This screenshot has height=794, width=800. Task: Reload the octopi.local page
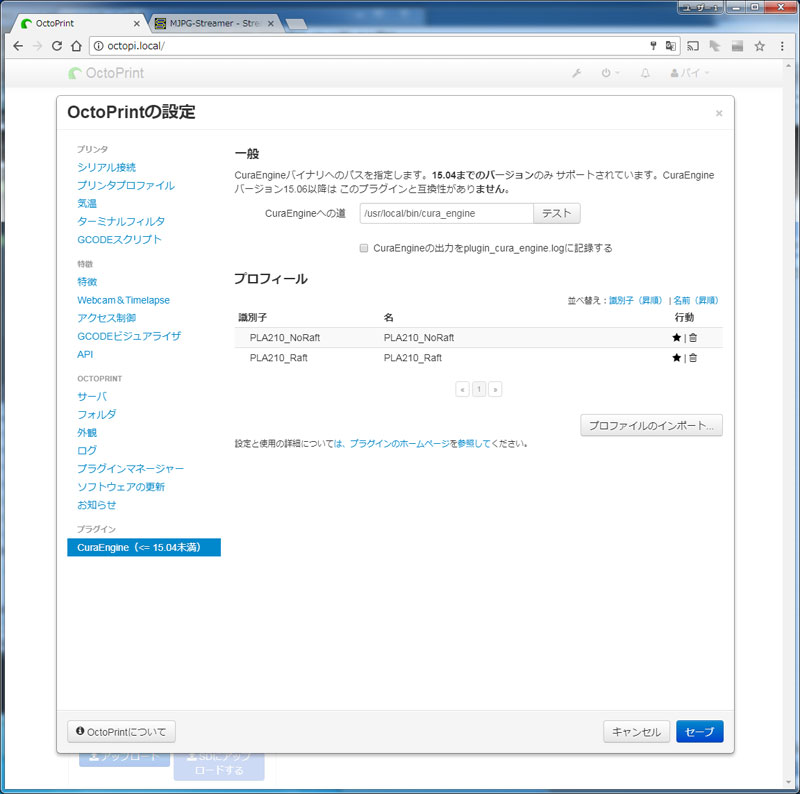[x=57, y=46]
